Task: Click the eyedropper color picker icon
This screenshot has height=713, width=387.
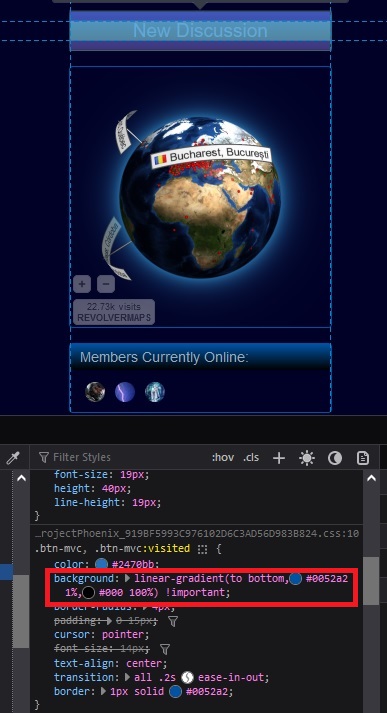Action: tap(12, 457)
